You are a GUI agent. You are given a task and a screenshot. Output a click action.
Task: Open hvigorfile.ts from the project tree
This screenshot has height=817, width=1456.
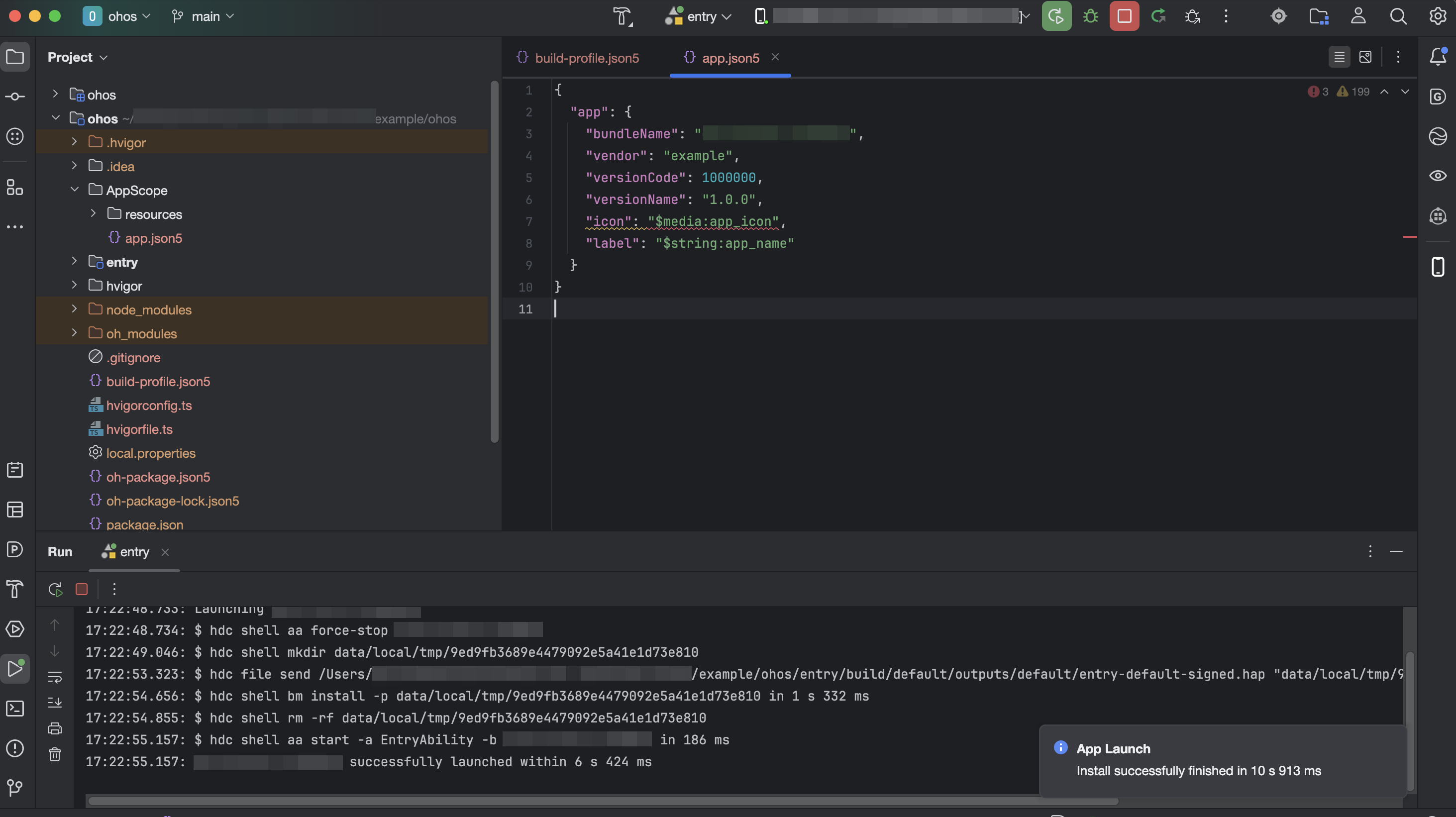click(139, 429)
